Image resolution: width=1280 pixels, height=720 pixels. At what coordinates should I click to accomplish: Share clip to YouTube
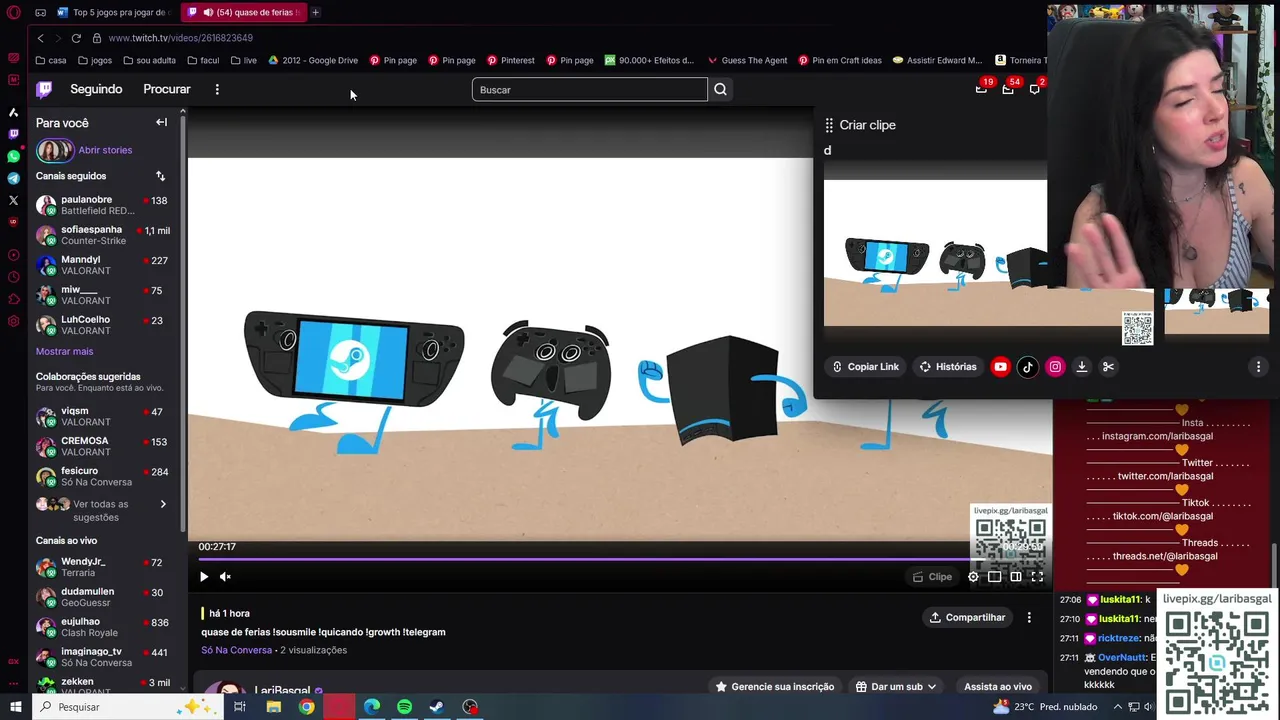click(1000, 367)
